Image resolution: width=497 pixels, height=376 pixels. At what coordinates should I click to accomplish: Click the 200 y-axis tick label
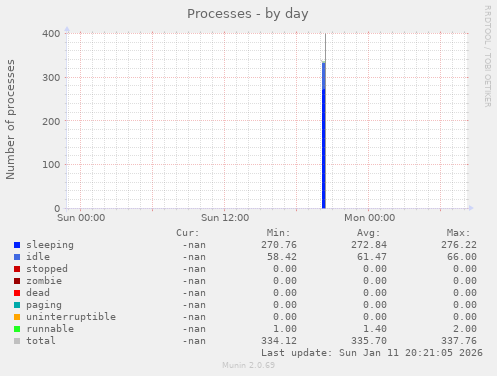pyautogui.click(x=51, y=121)
